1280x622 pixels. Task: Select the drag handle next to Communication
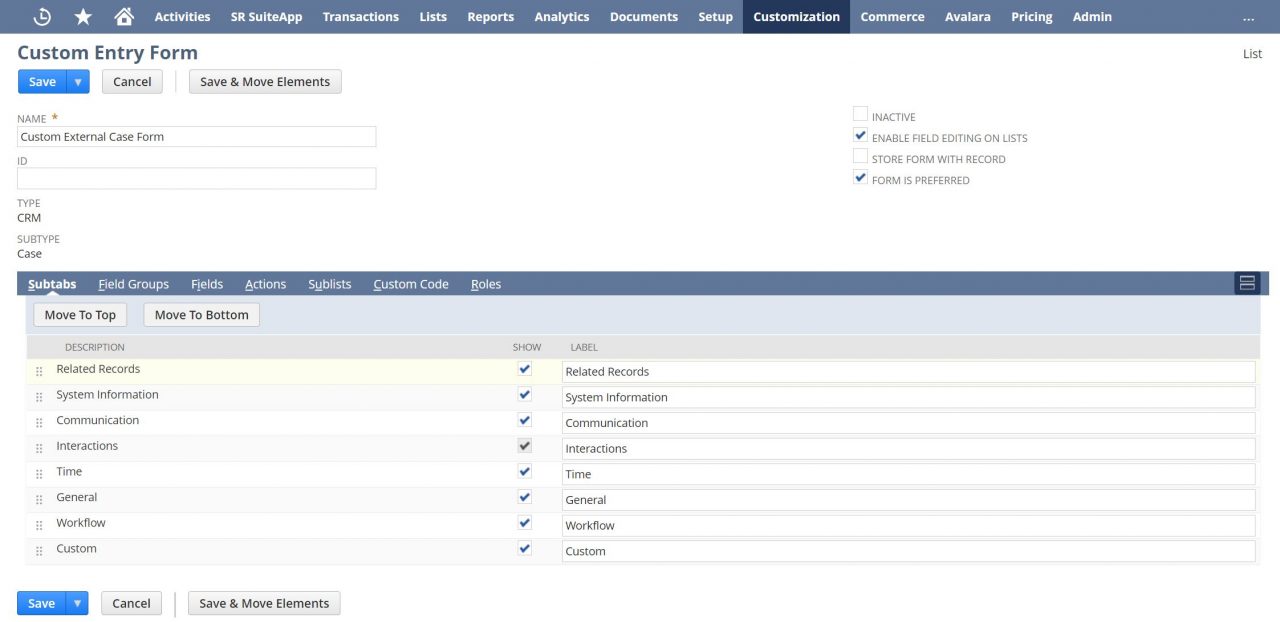(x=38, y=420)
